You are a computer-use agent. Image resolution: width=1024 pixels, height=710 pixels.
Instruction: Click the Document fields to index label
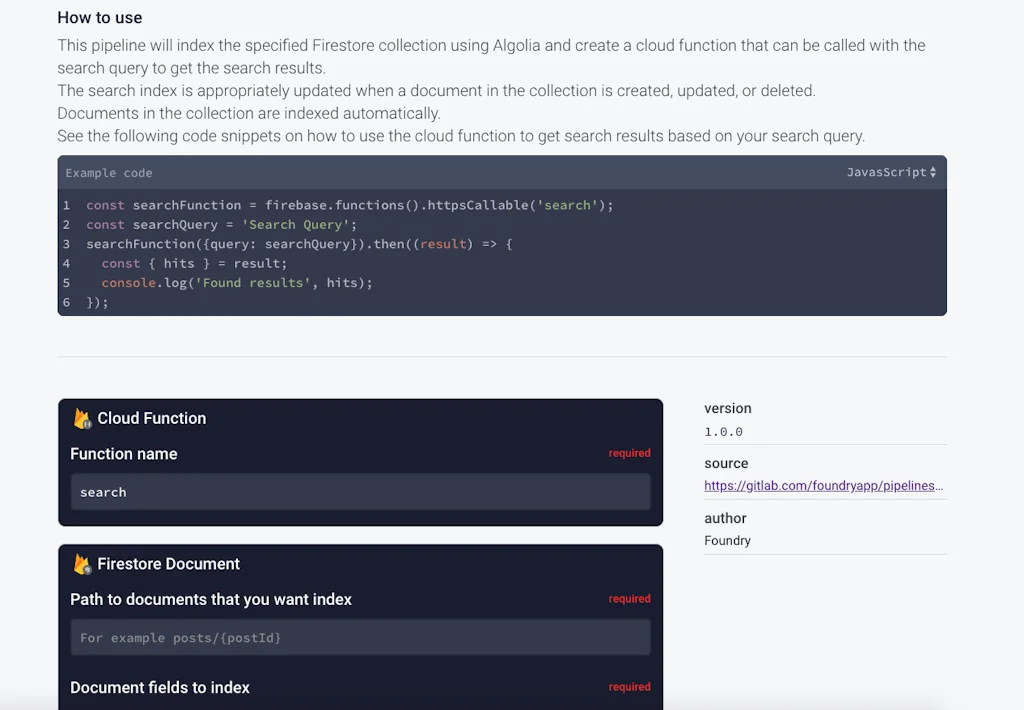coord(160,688)
